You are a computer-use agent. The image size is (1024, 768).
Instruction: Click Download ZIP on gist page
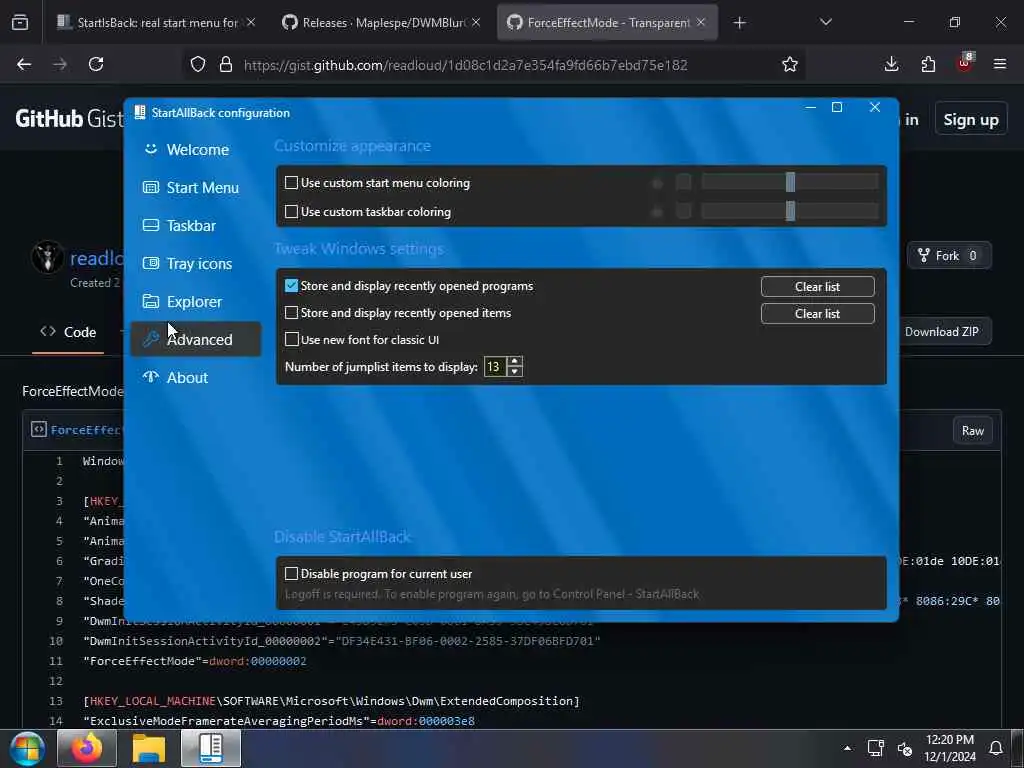[942, 331]
